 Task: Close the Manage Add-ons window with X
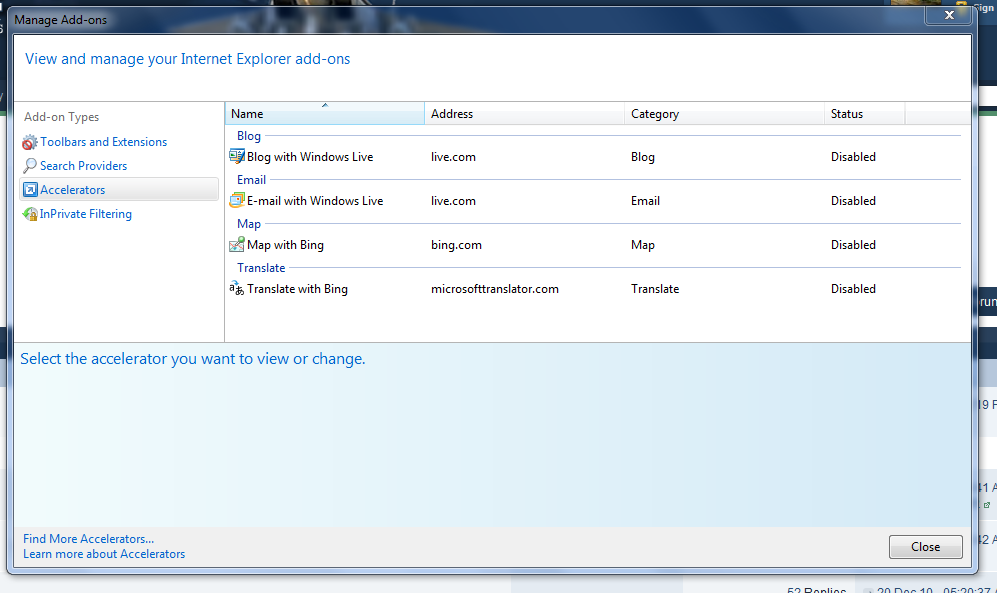[x=949, y=15]
